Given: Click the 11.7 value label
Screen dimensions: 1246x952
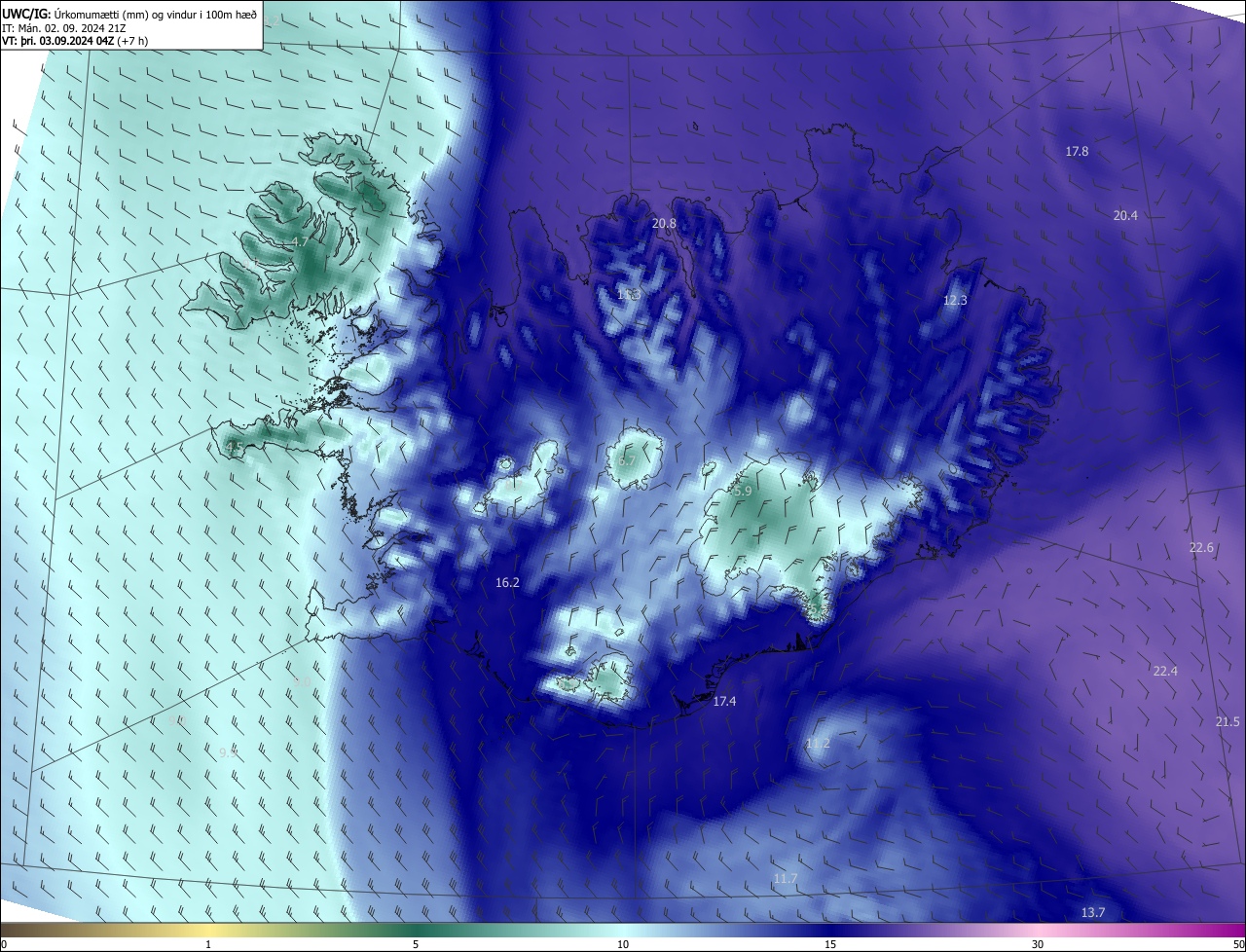Looking at the screenshot, I should 786,879.
